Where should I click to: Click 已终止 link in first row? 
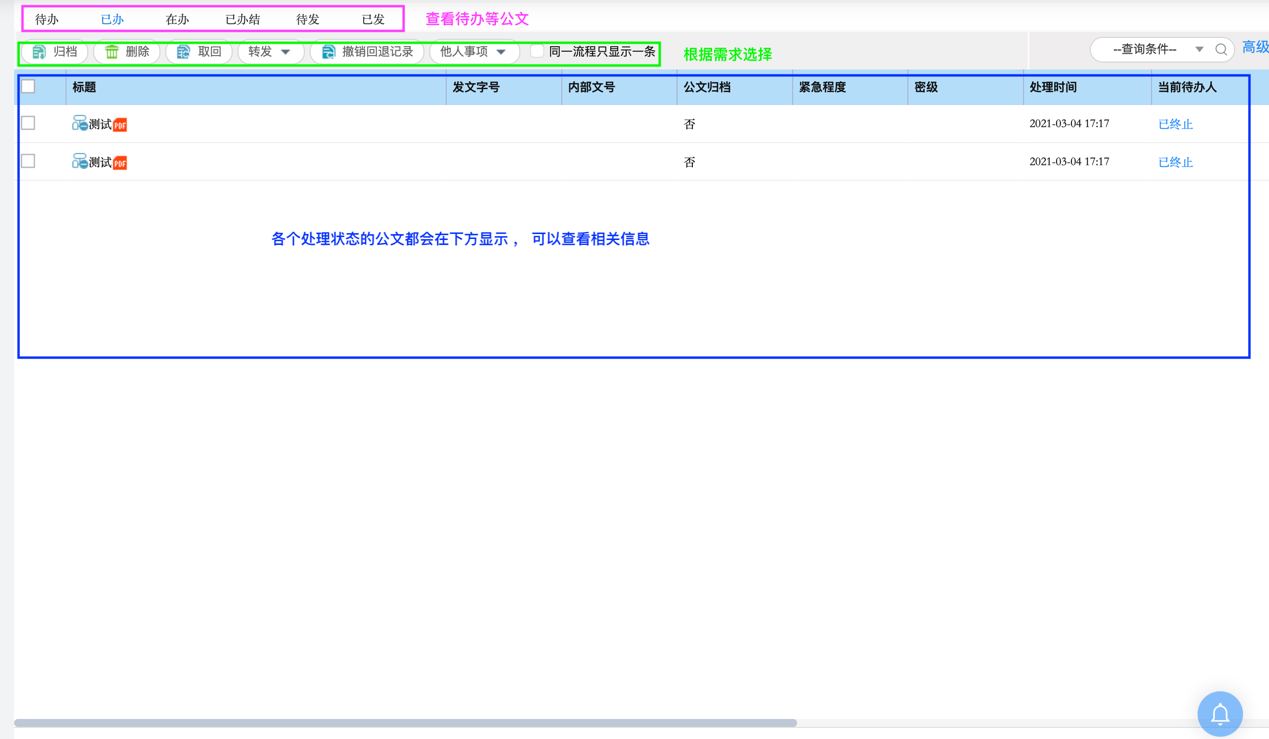click(x=1175, y=124)
